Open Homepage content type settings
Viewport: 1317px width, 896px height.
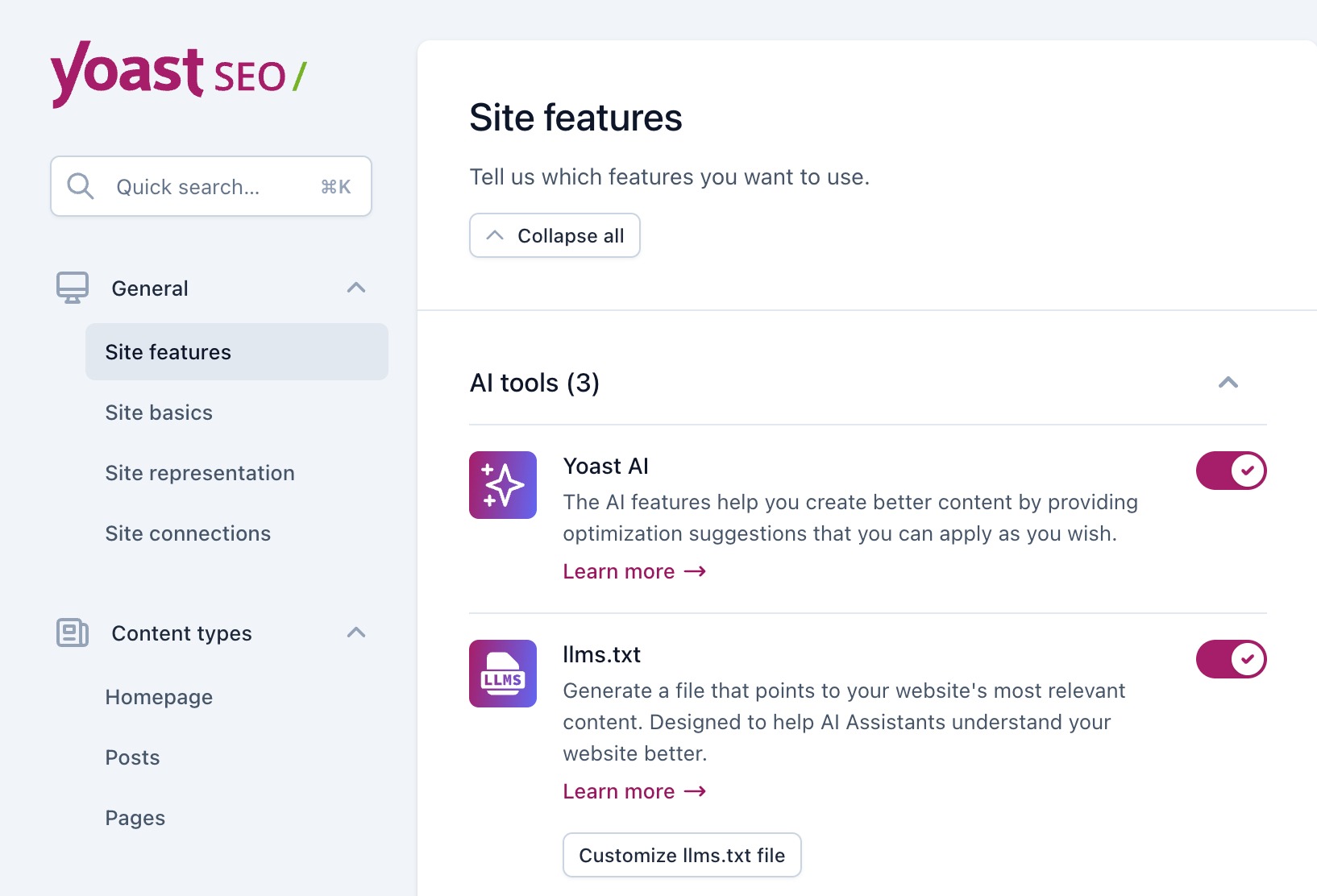pos(159,697)
